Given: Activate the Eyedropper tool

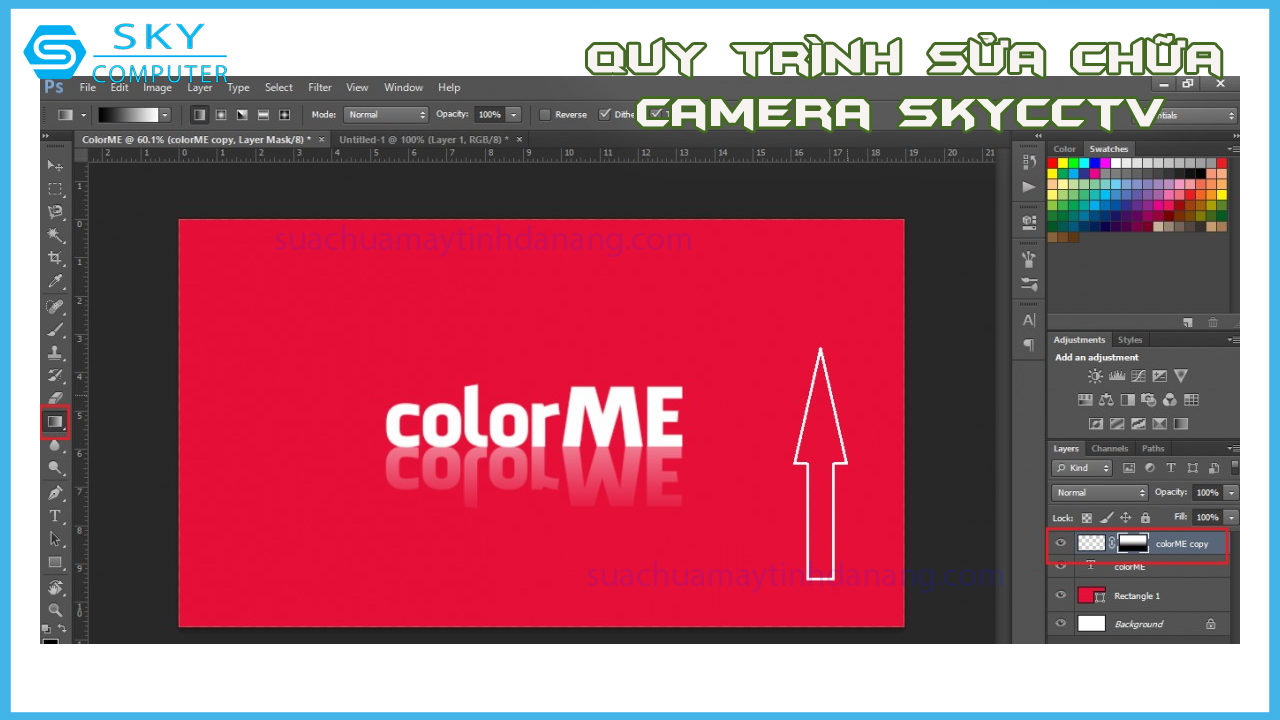Looking at the screenshot, I should coord(55,282).
